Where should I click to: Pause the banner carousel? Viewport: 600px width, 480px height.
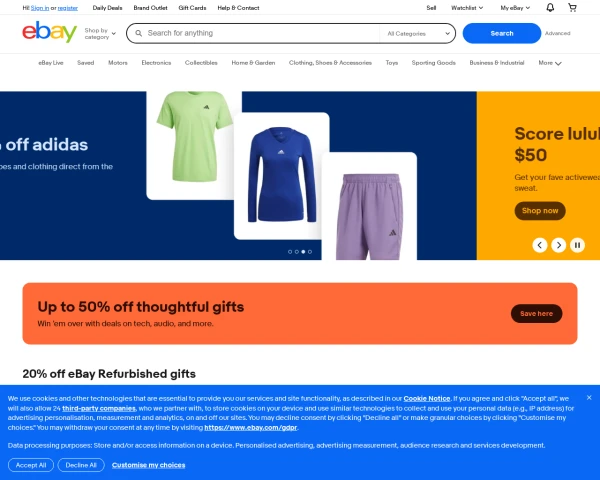click(x=577, y=245)
